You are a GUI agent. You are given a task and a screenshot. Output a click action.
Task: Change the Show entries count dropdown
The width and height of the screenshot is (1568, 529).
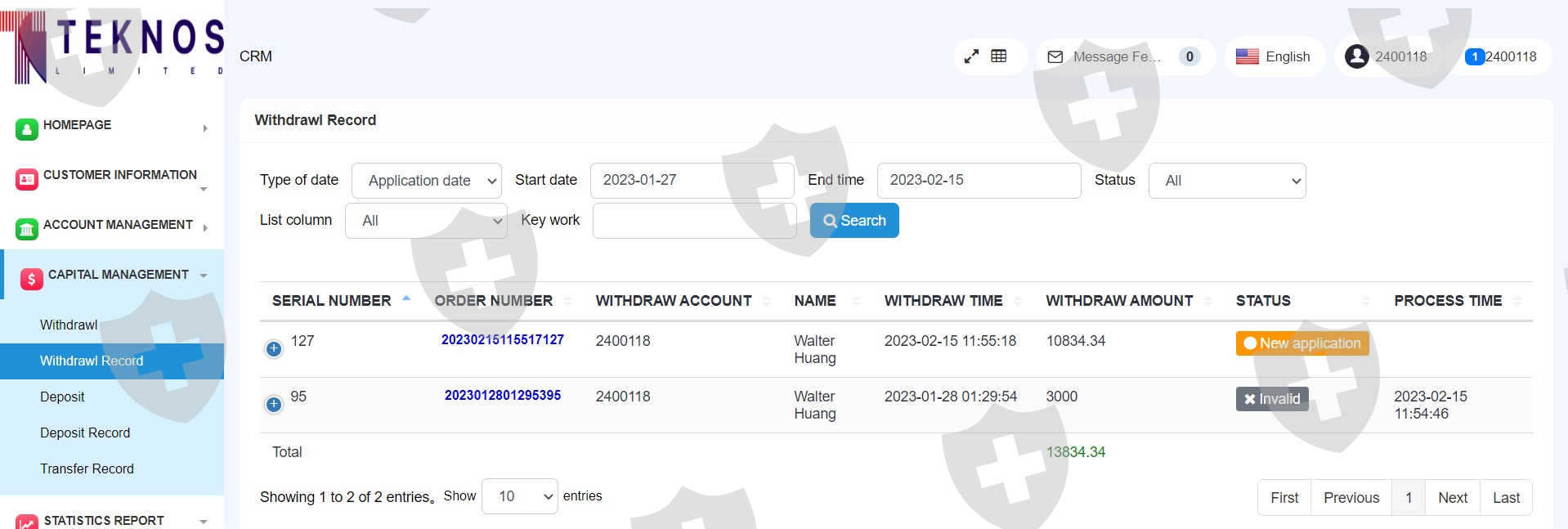tap(519, 496)
